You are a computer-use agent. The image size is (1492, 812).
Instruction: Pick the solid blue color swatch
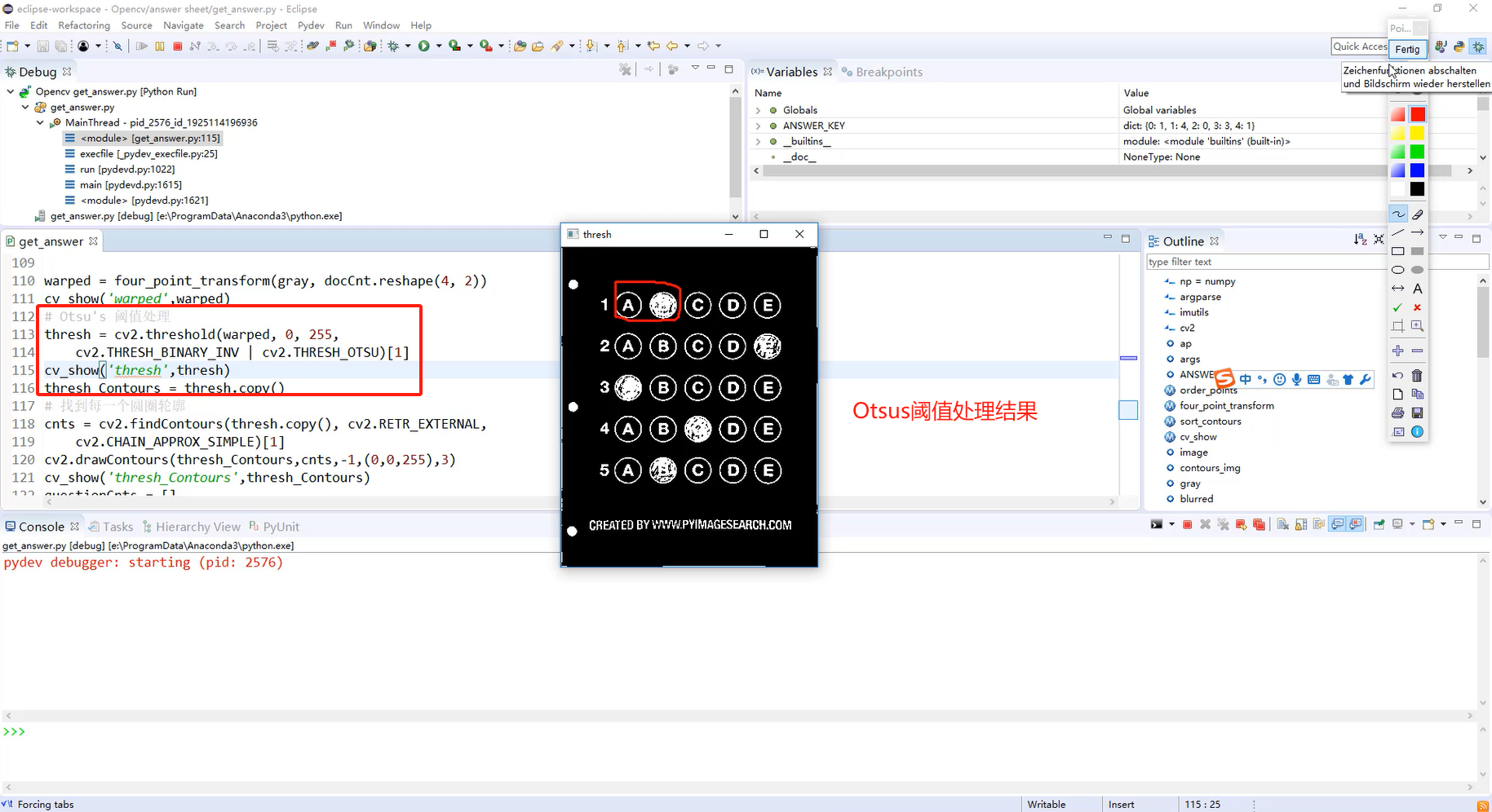tap(1418, 170)
